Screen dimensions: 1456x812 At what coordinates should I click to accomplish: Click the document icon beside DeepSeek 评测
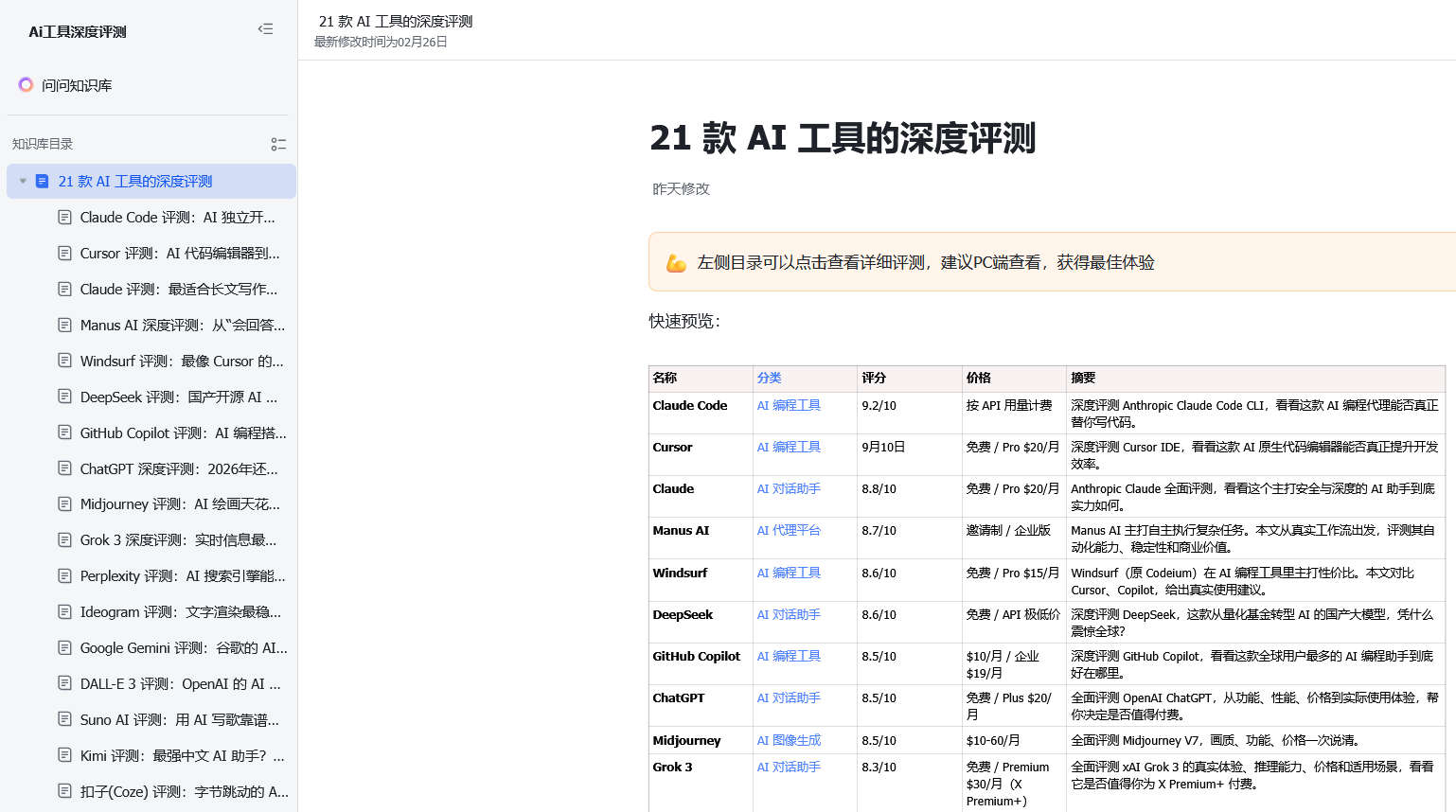pyautogui.click(x=64, y=397)
